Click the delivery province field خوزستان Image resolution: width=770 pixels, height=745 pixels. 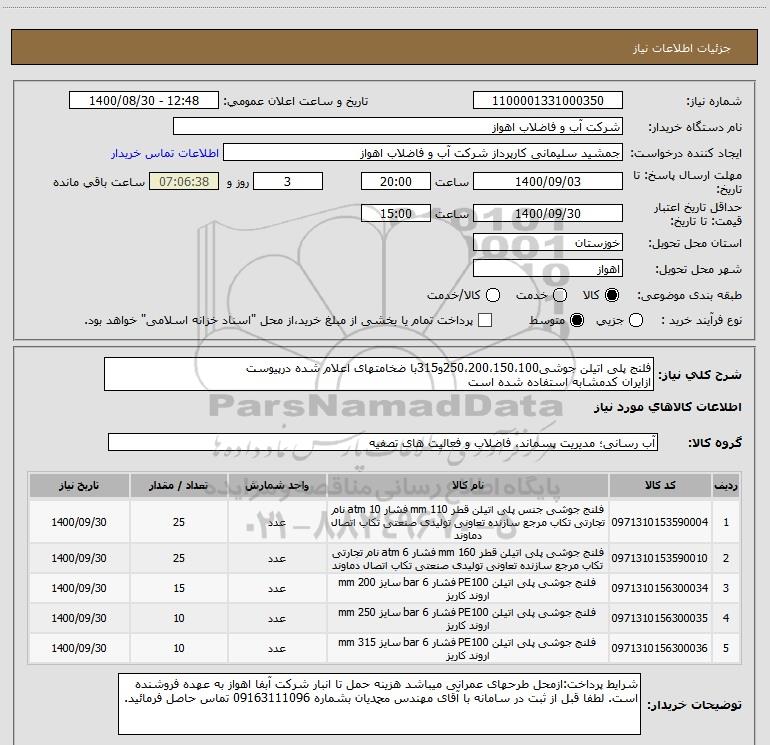548,243
